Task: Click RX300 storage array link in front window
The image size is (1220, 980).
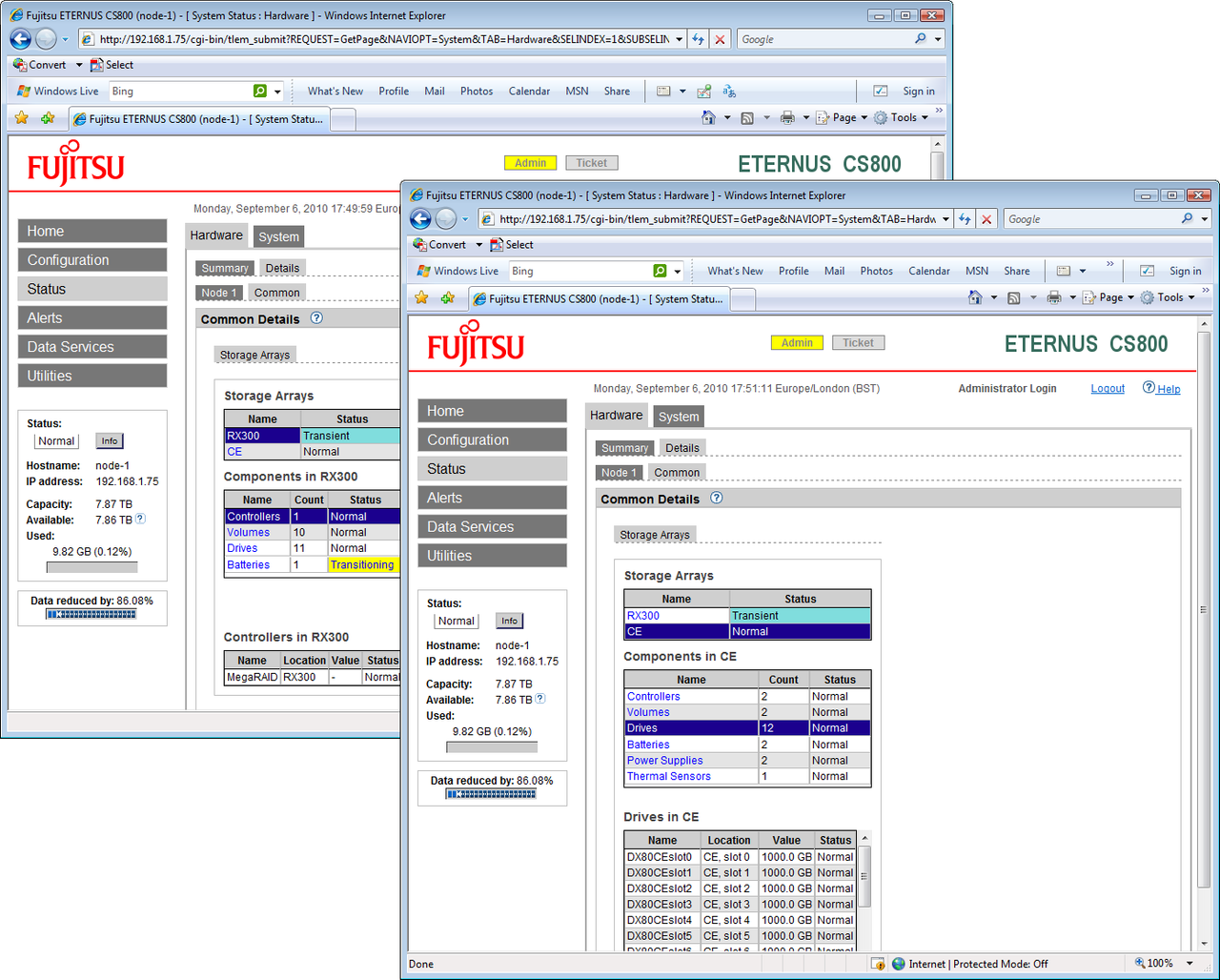Action: pos(642,616)
